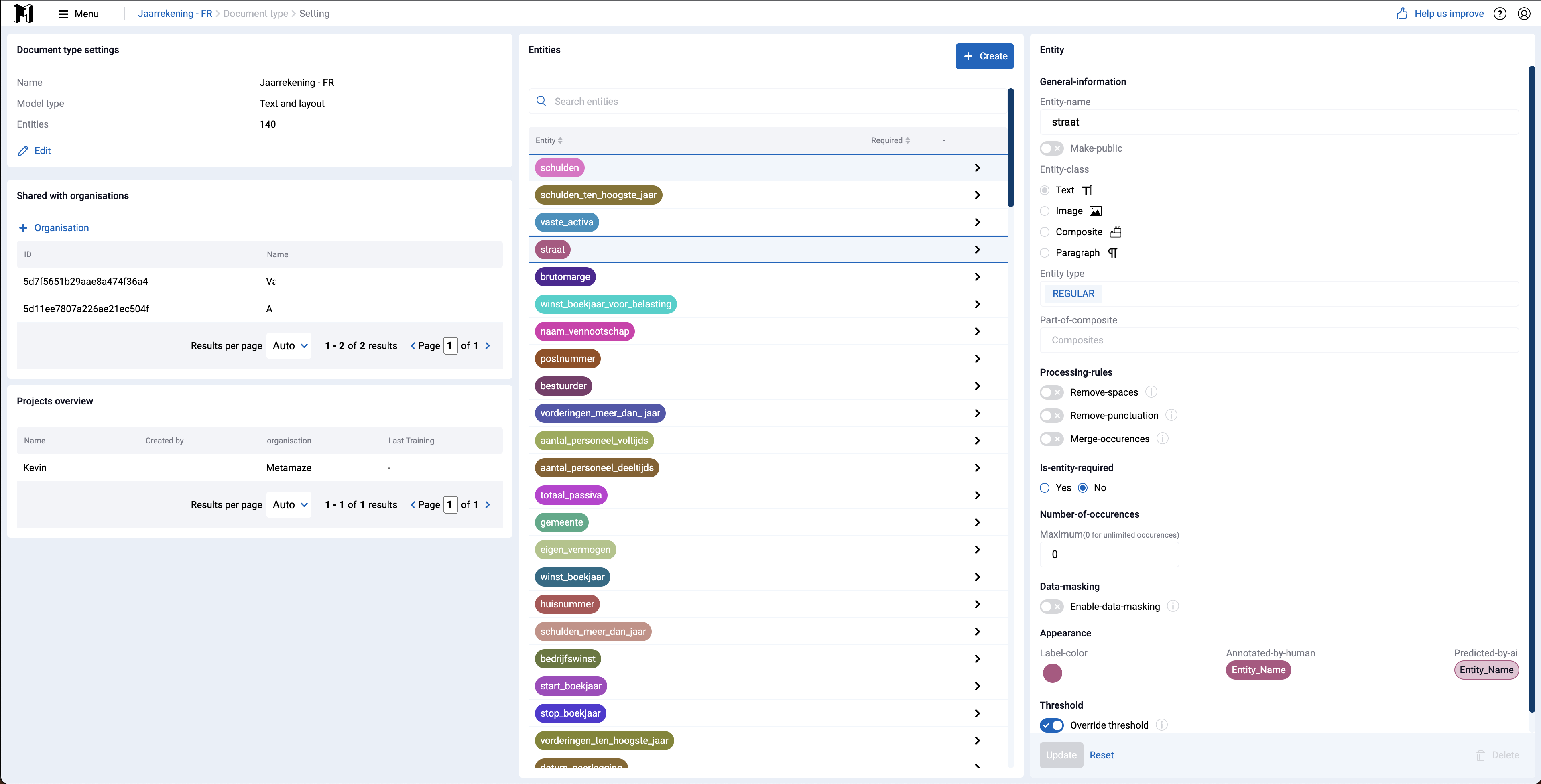The height and width of the screenshot is (784, 1541).
Task: Click the Metamaze logo icon
Action: pos(23,13)
